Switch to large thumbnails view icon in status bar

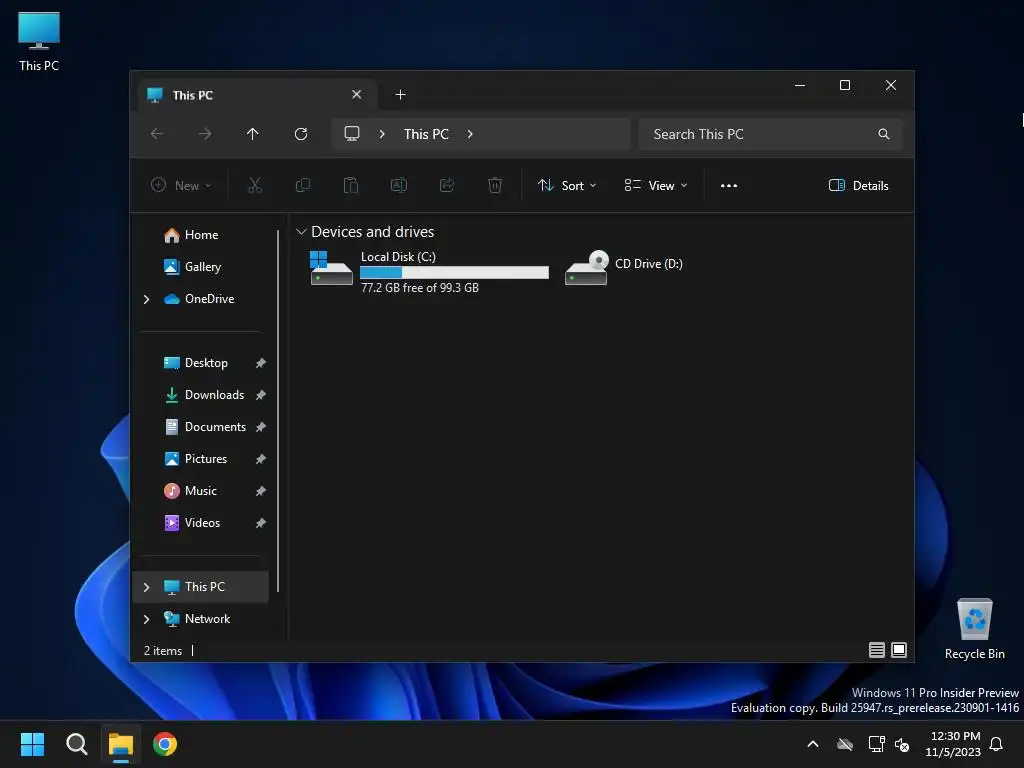pos(899,650)
